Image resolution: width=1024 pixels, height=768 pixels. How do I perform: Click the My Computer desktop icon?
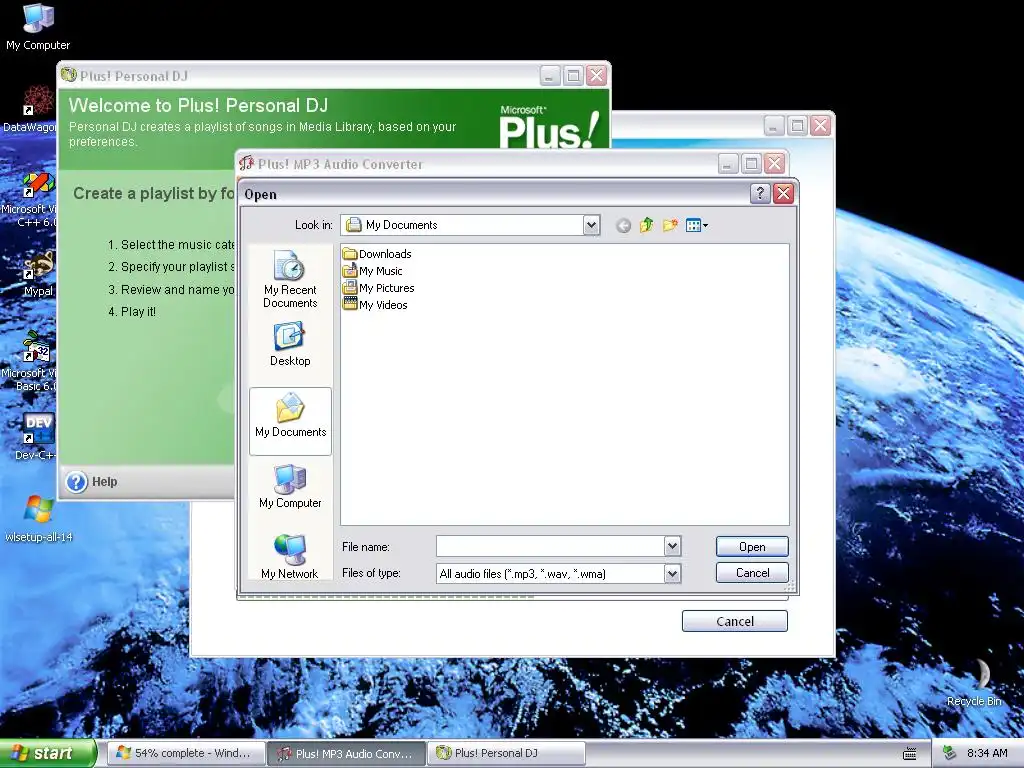(38, 27)
